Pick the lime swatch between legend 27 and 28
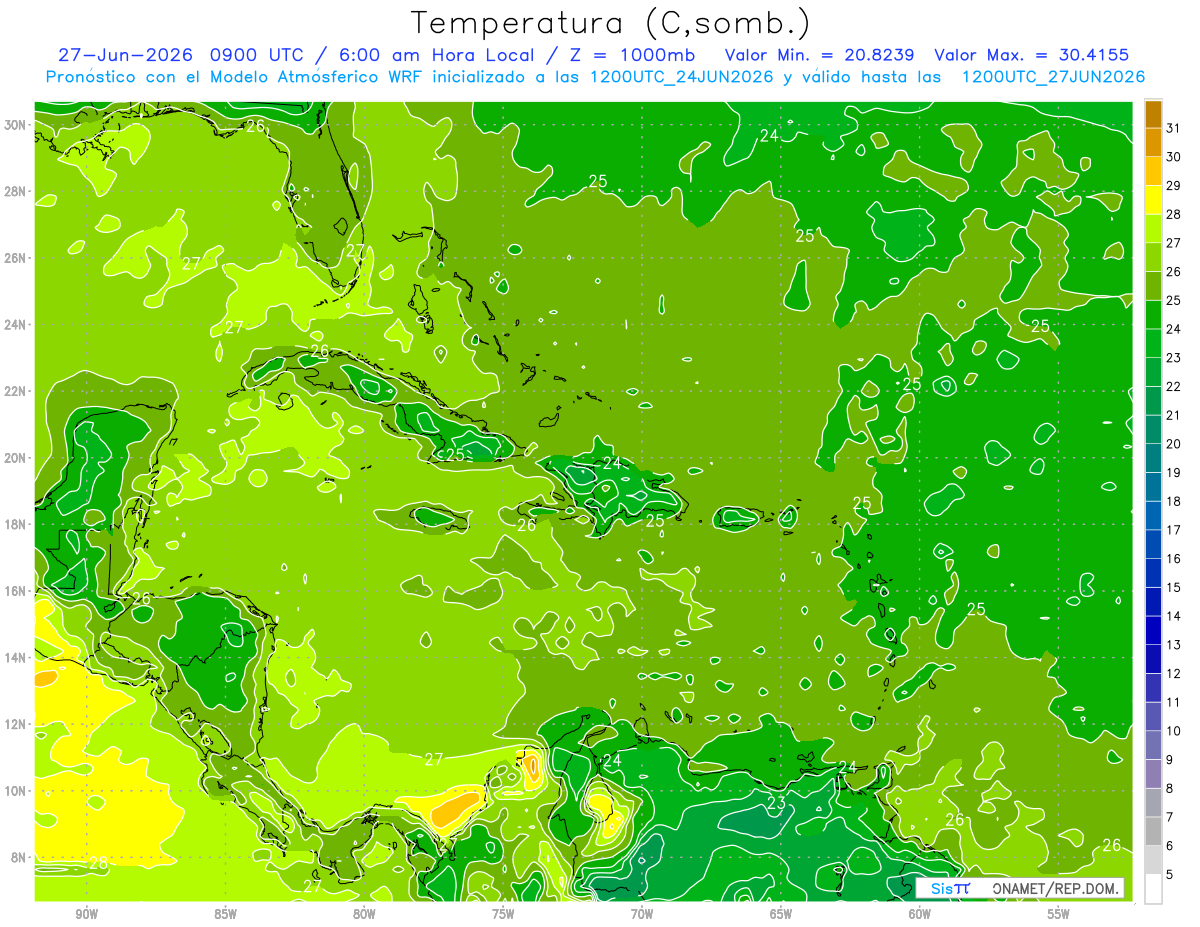 1153,229
